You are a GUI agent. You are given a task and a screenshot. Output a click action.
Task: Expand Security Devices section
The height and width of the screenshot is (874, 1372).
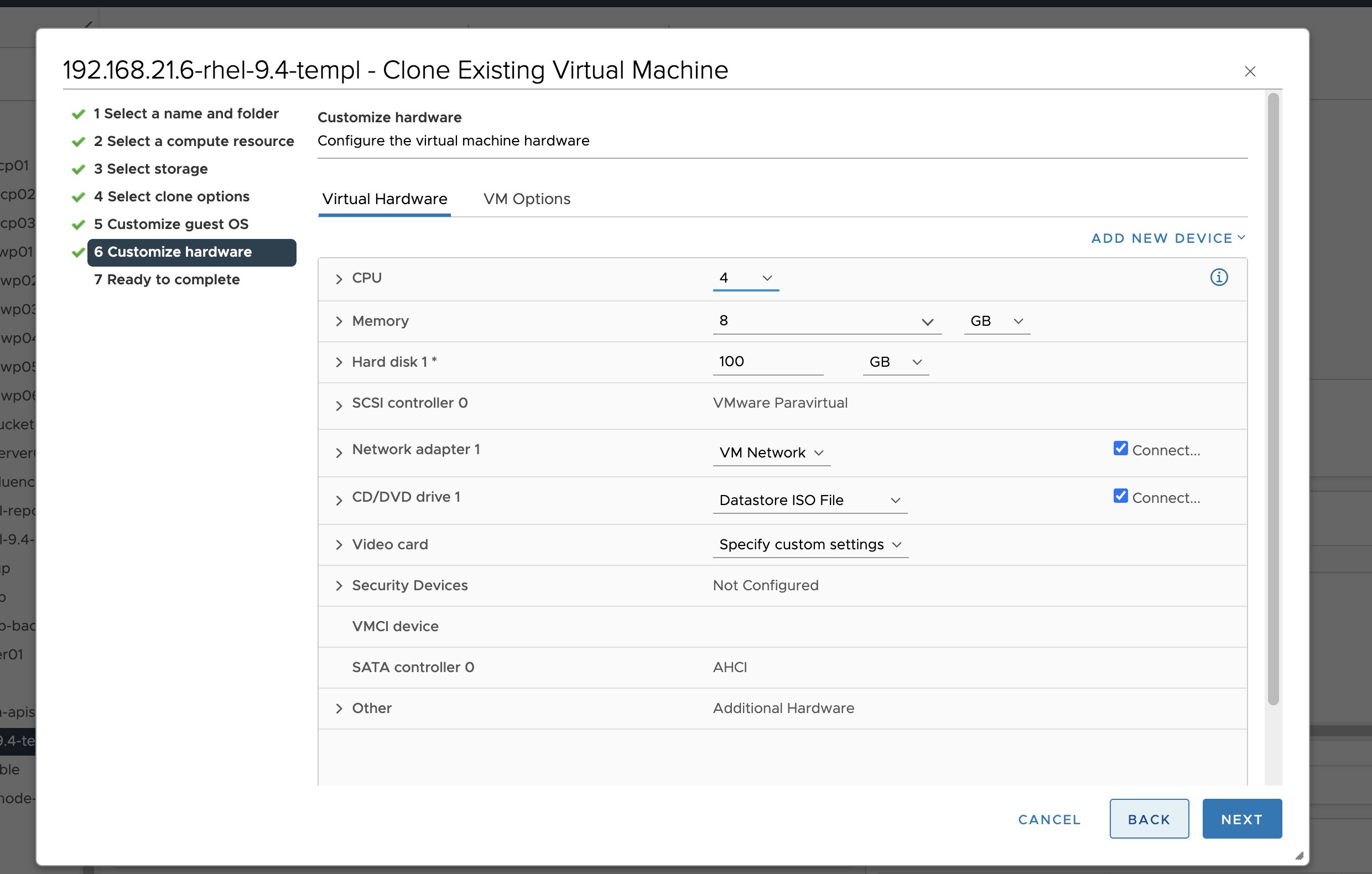[339, 586]
